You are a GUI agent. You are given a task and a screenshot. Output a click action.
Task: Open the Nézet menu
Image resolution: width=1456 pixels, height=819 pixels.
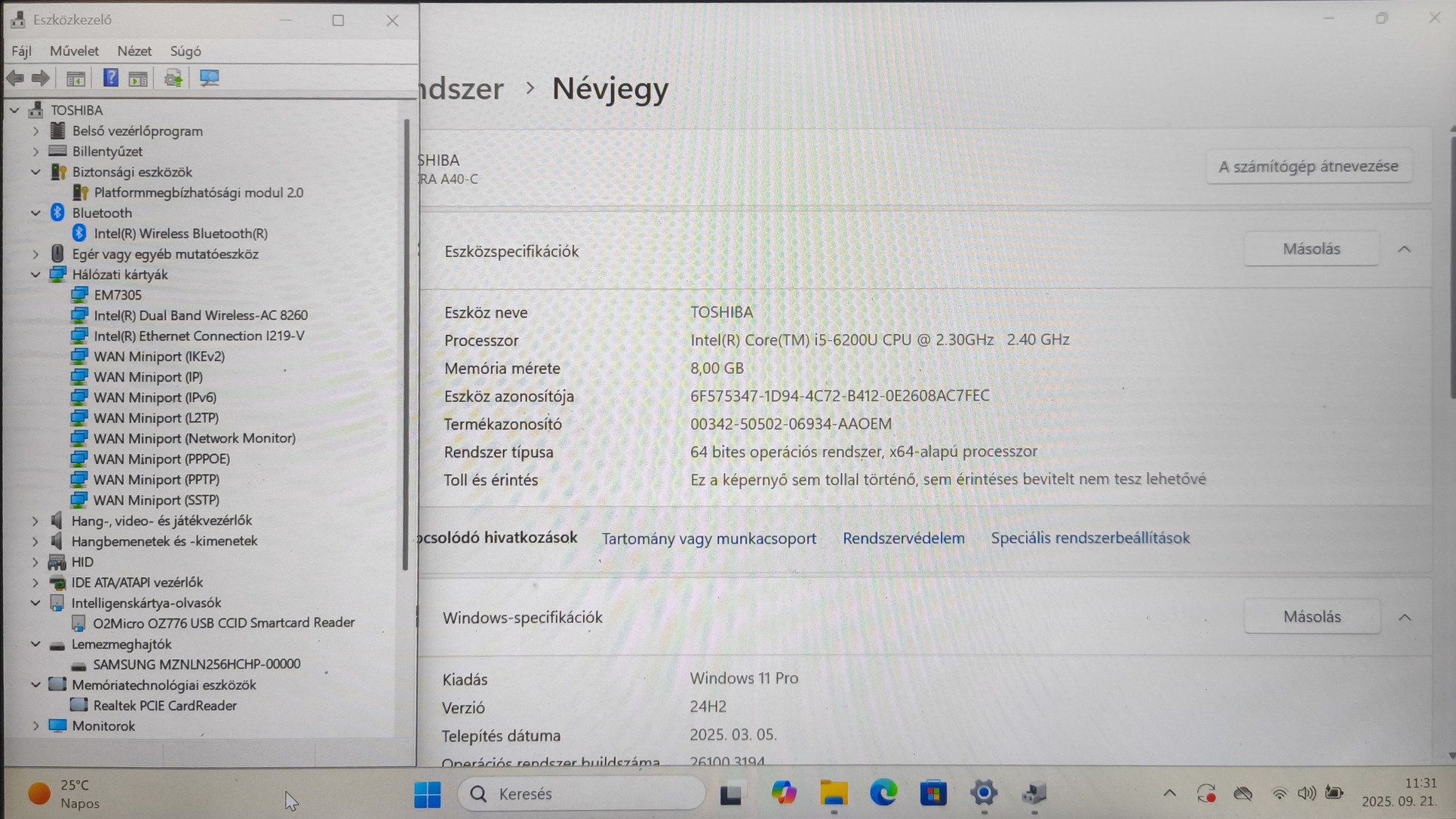pos(134,51)
